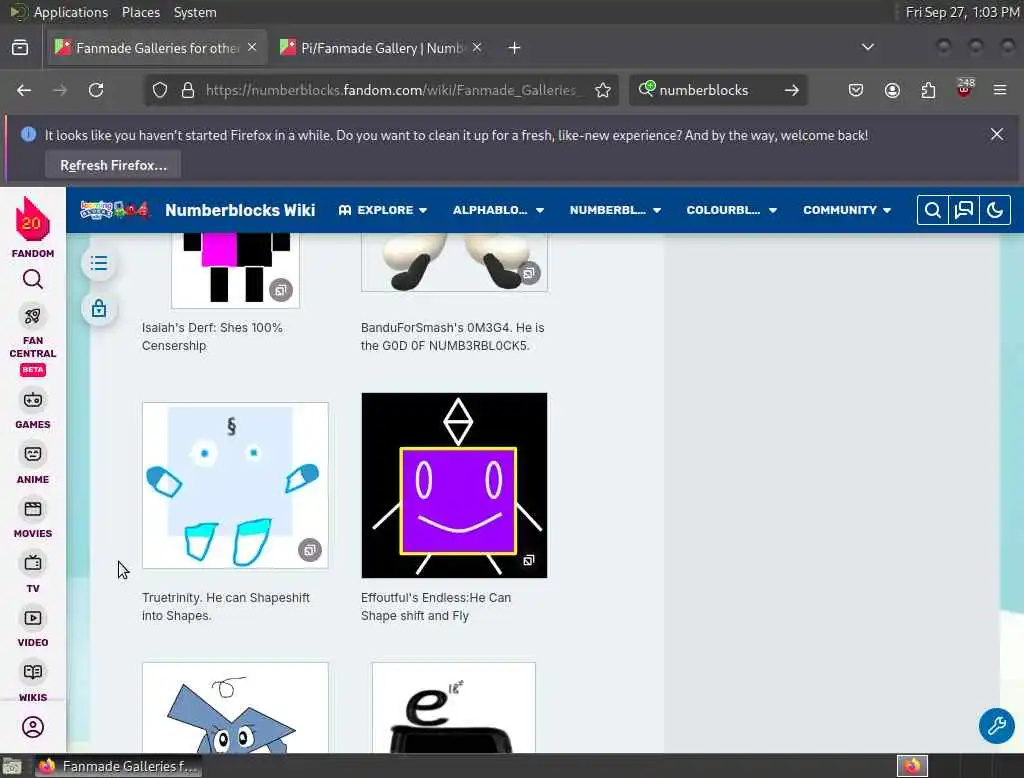Expand the EXPLORE dropdown menu

tap(383, 210)
